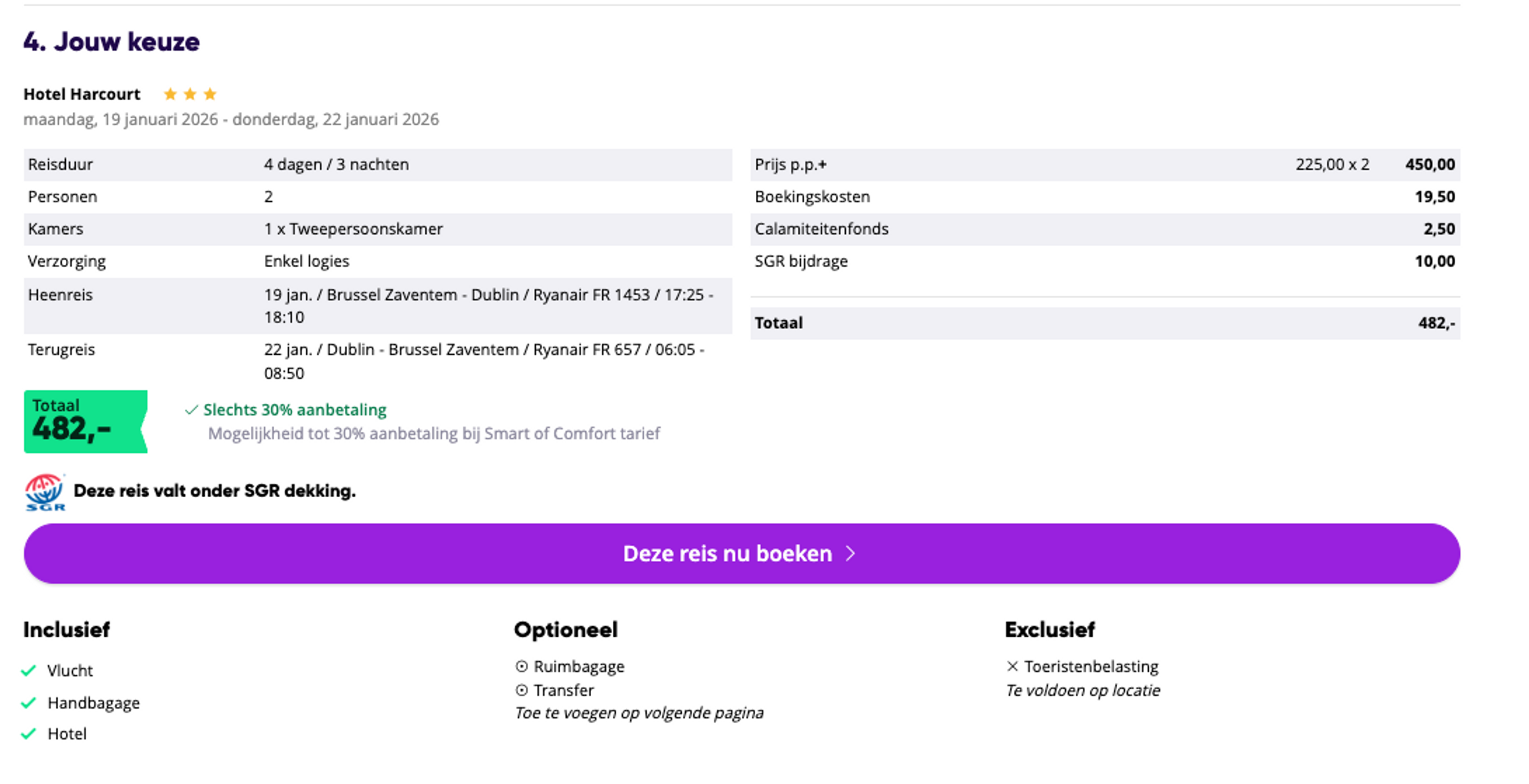
Task: Click checkmark icon beside Handbagage
Action: point(29,703)
